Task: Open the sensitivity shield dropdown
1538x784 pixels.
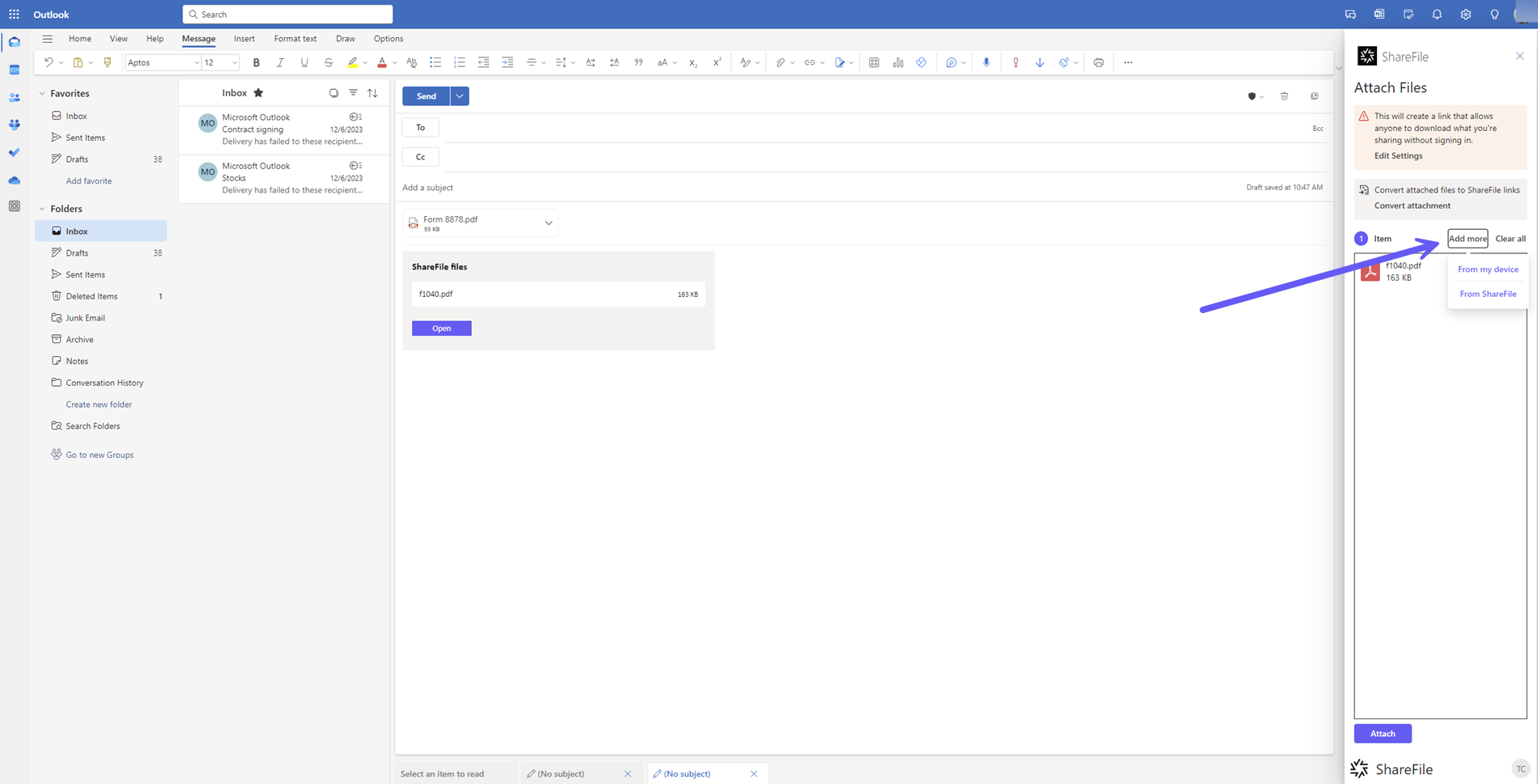Action: (1255, 96)
